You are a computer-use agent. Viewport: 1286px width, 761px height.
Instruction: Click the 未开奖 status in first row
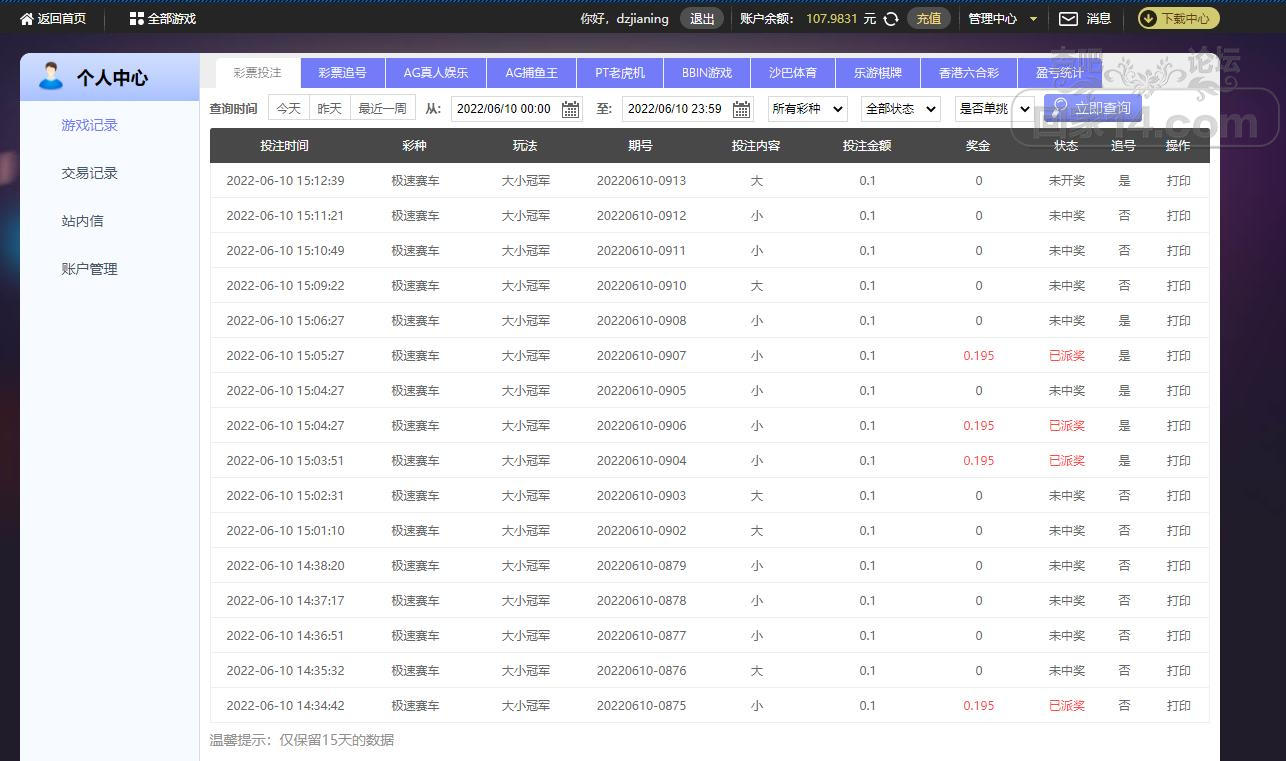pyautogui.click(x=1066, y=181)
